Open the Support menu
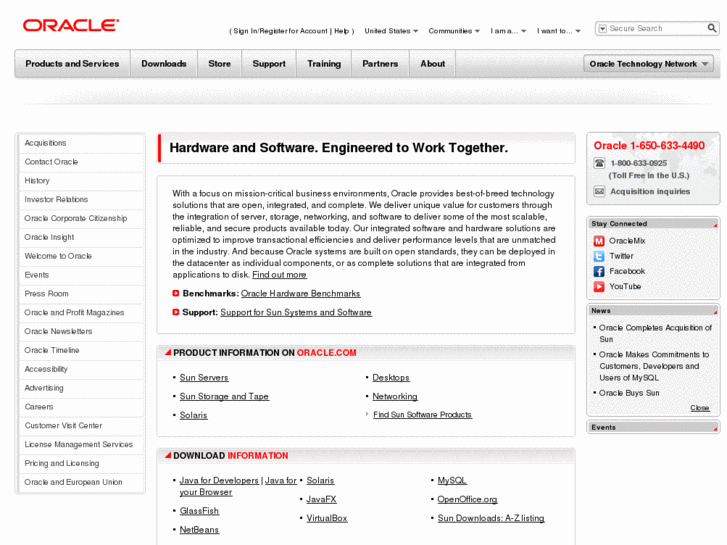 (269, 64)
